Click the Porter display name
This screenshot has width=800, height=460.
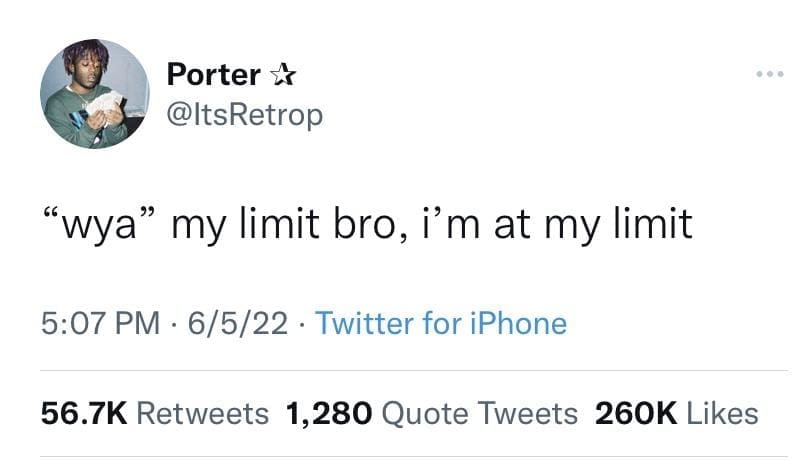tap(213, 75)
